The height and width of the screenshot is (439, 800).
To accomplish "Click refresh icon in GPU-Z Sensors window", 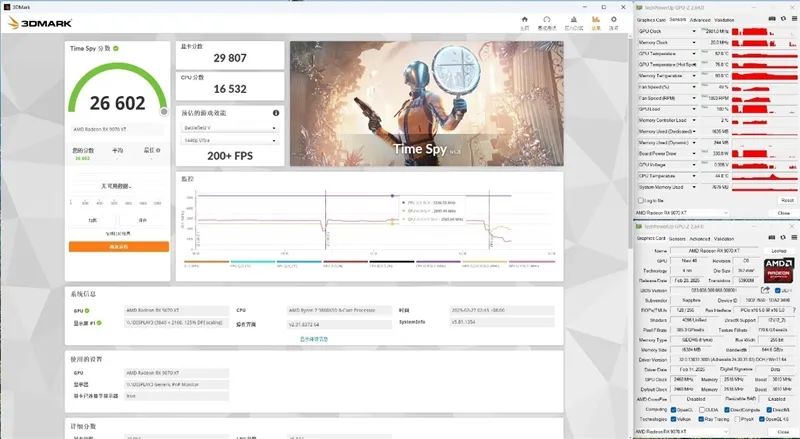I will tap(783, 19).
